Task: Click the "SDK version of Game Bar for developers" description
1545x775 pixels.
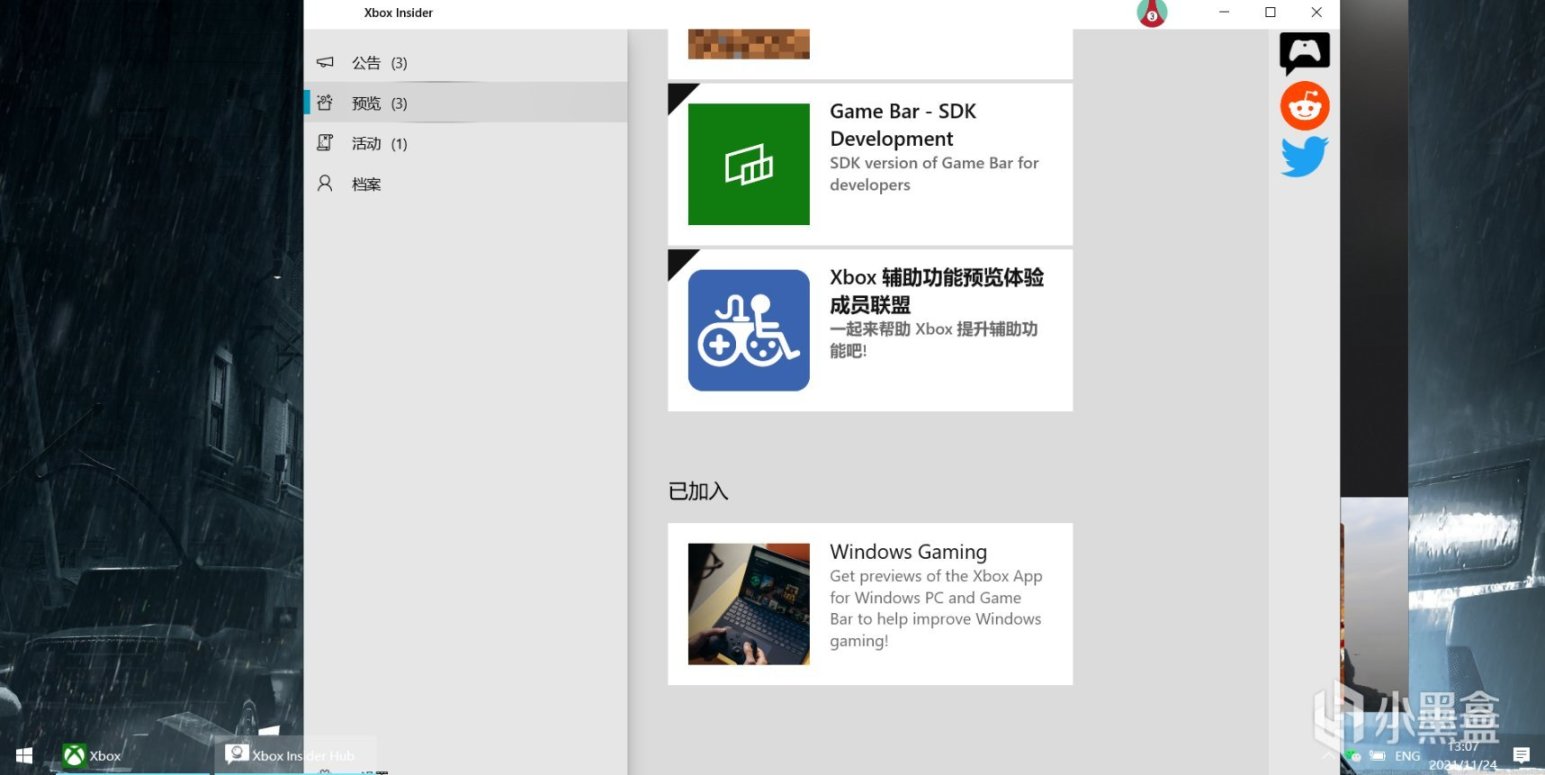Action: pos(934,174)
